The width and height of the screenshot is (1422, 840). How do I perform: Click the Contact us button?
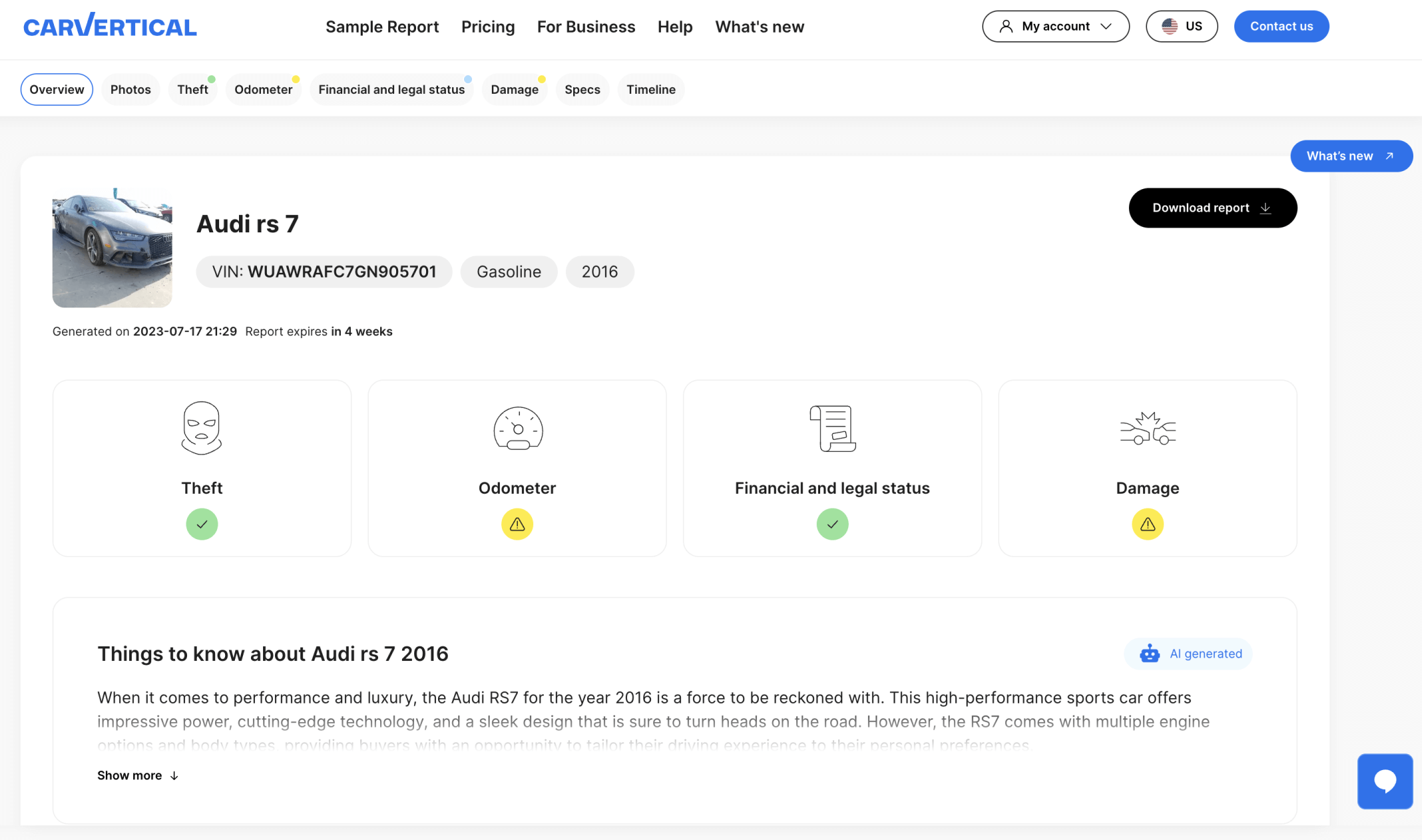click(x=1281, y=26)
